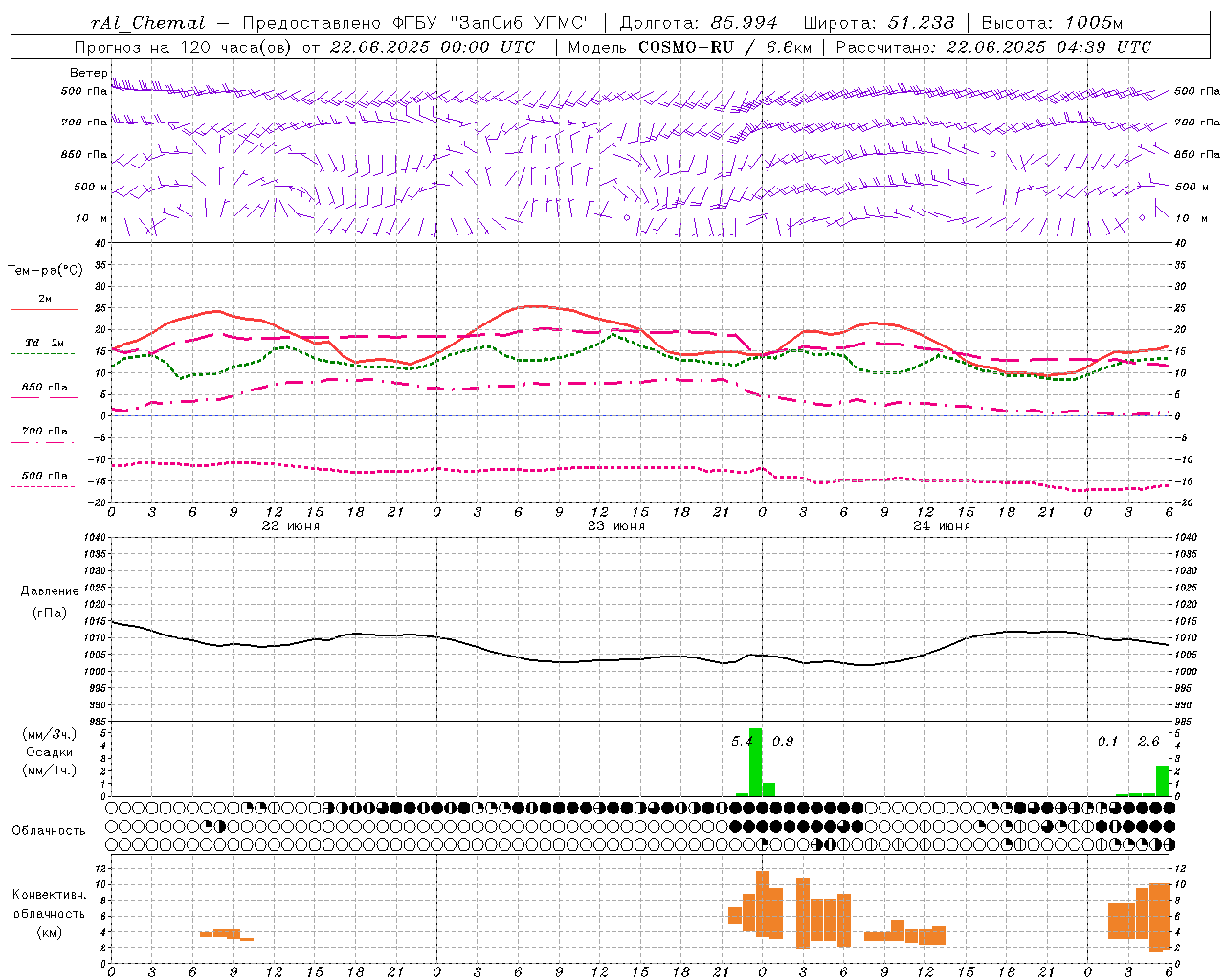The width and height of the screenshot is (1225, 980).
Task: Select the elevation text Высота: 1005м
Action: [1052, 23]
